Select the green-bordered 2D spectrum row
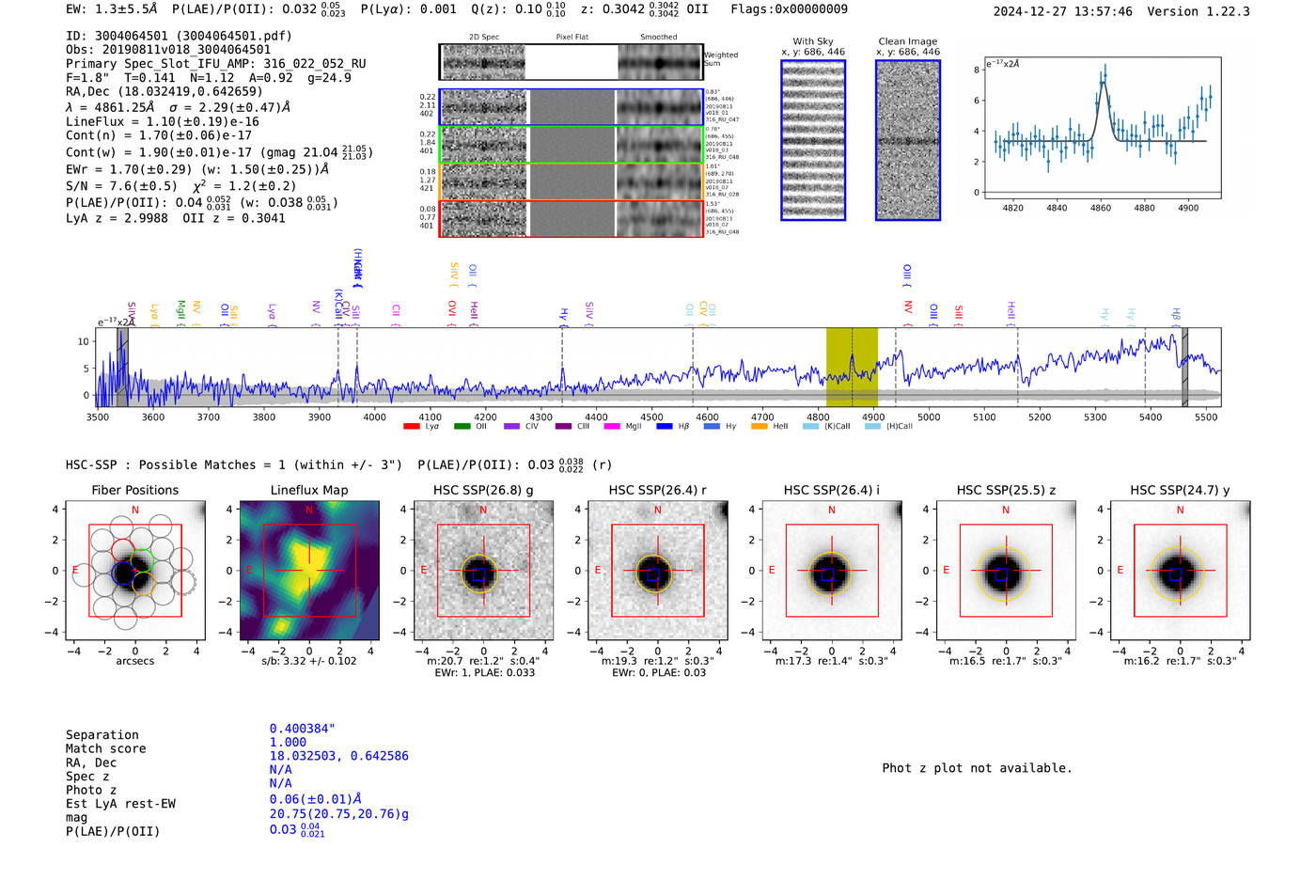1316x896 pixels. 572,145
